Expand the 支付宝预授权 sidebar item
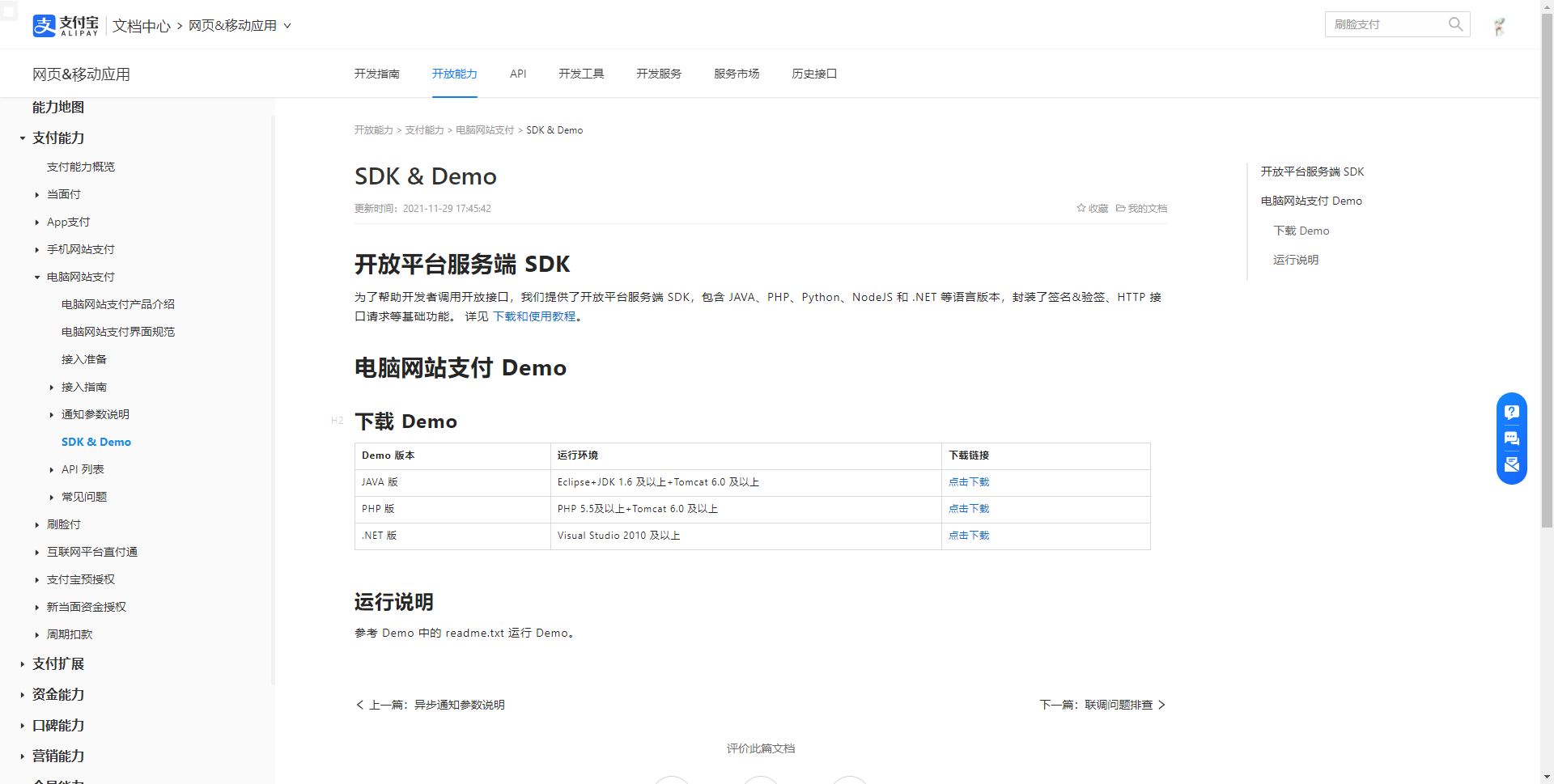The height and width of the screenshot is (784, 1554). (37, 580)
